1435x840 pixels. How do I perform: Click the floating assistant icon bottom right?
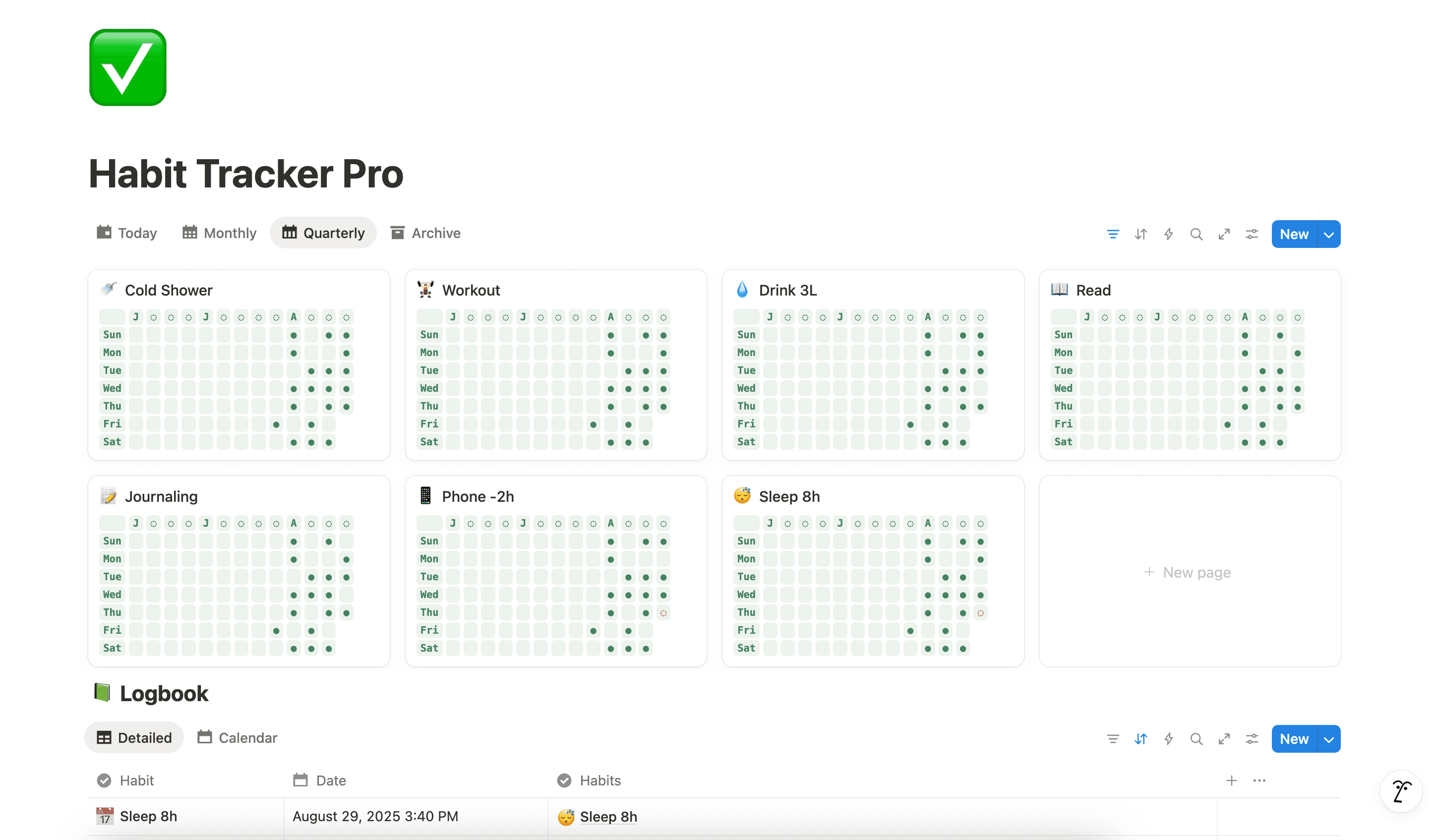[x=1400, y=791]
